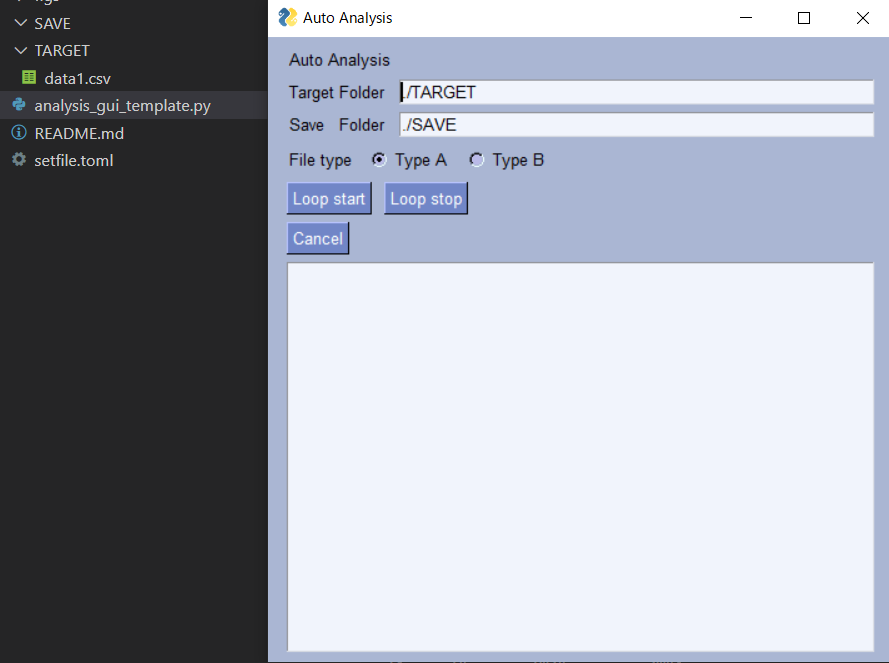Collapse the TARGET folder in the explorer

pos(22,50)
